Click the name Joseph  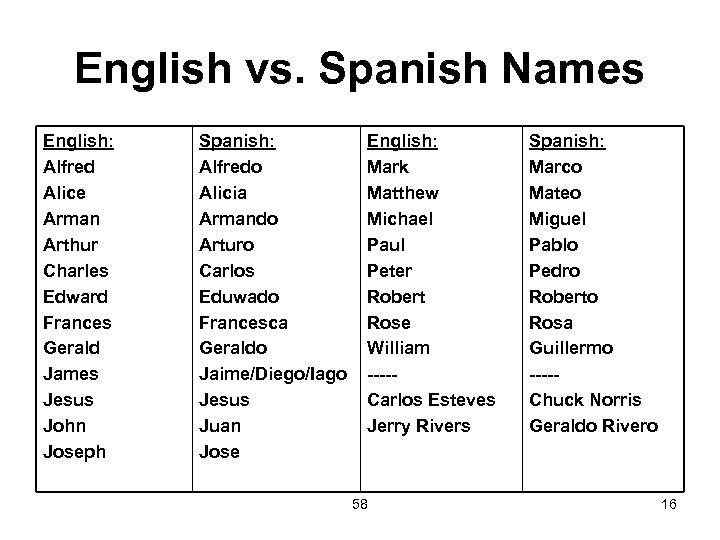coord(73,452)
